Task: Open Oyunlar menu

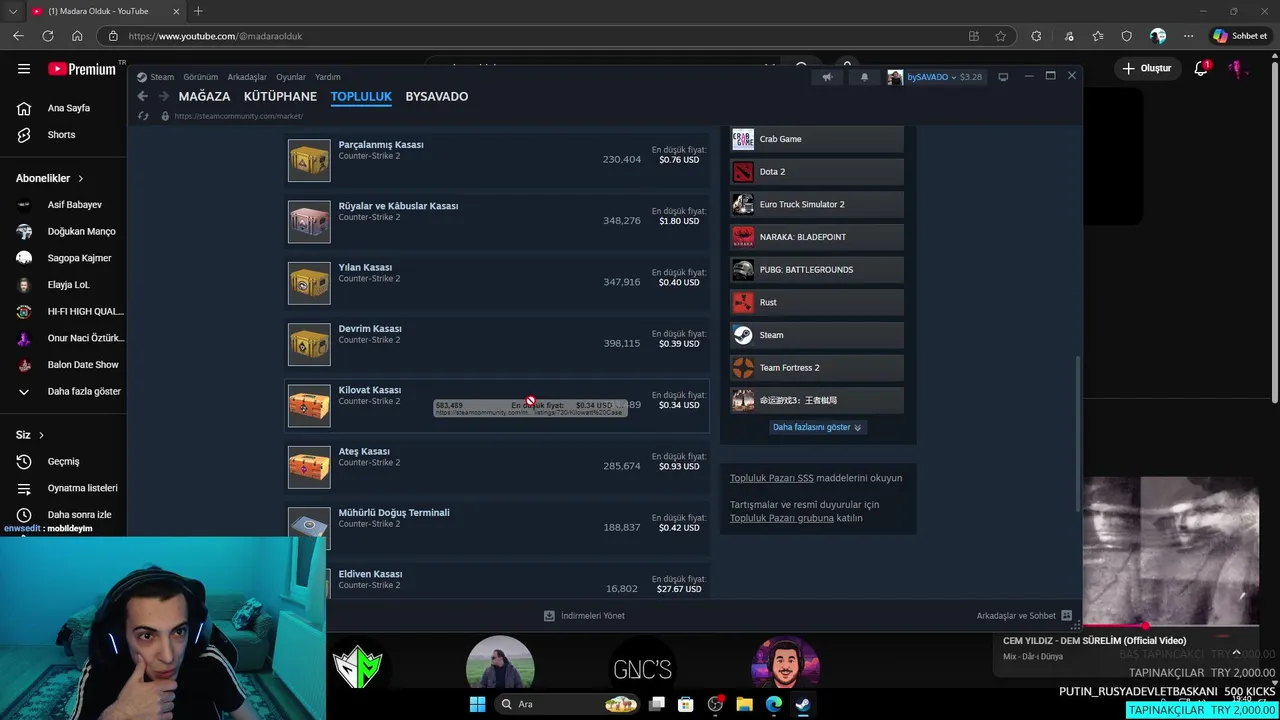Action: point(291,77)
